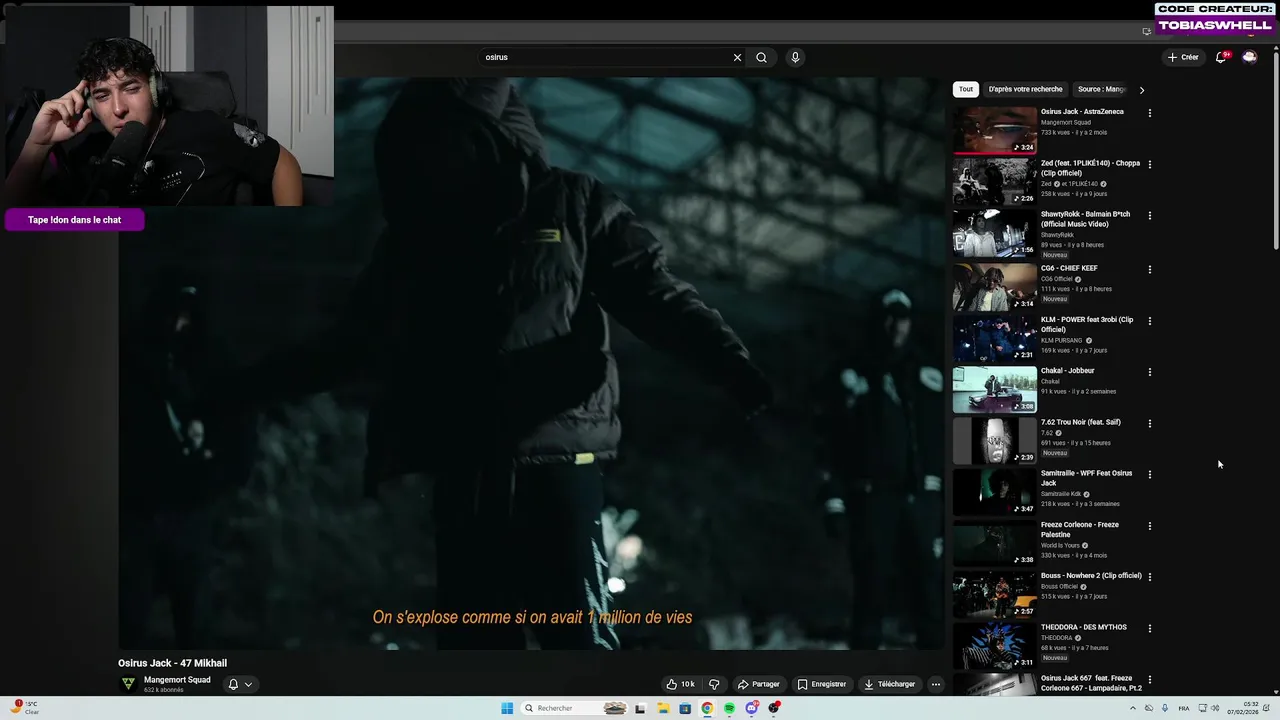Open Osirus Jack 667 Lampadaire Pt.2 title

[x=1091, y=683]
